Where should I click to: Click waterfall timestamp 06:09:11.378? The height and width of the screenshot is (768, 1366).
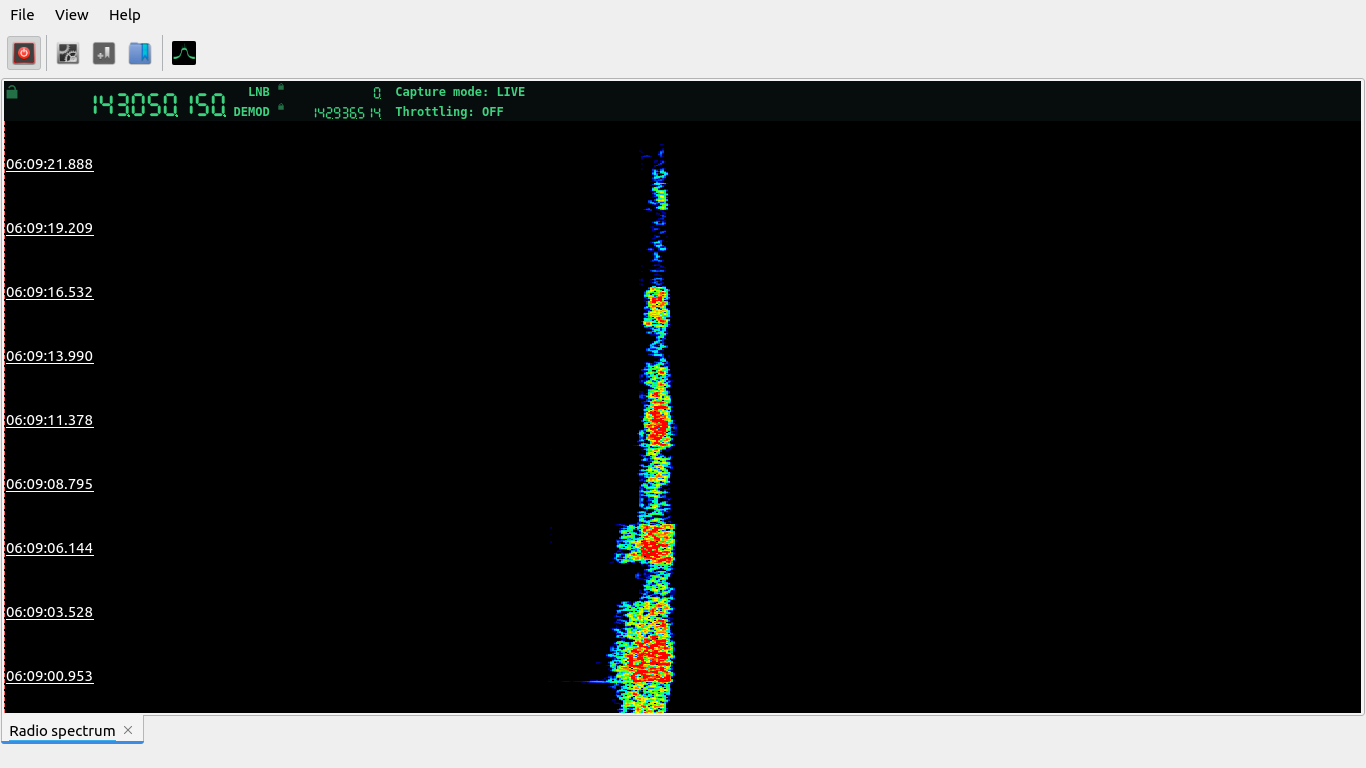tap(49, 420)
